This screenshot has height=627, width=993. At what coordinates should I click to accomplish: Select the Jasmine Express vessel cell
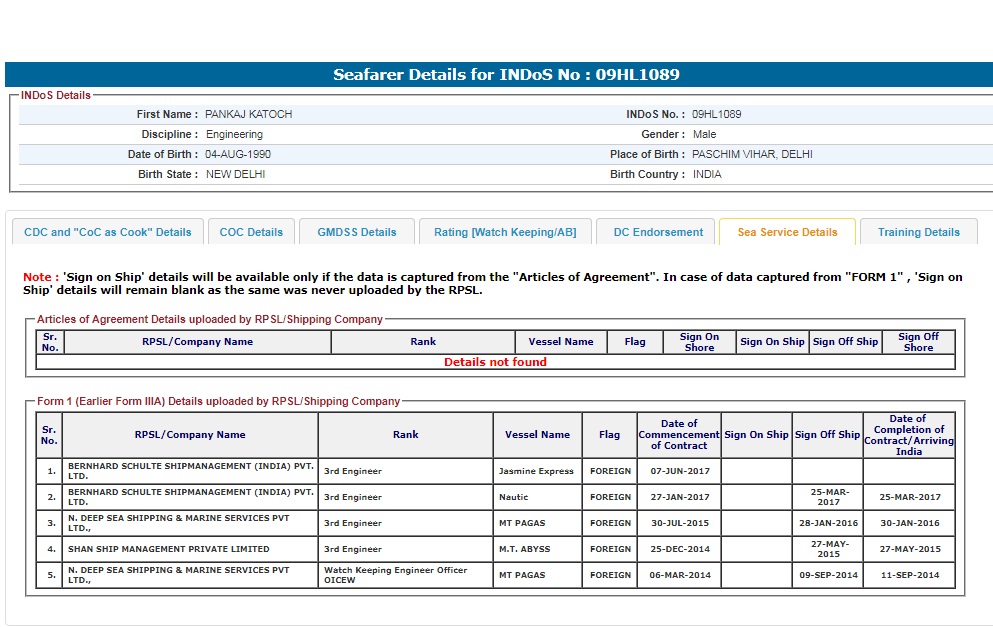(536, 471)
